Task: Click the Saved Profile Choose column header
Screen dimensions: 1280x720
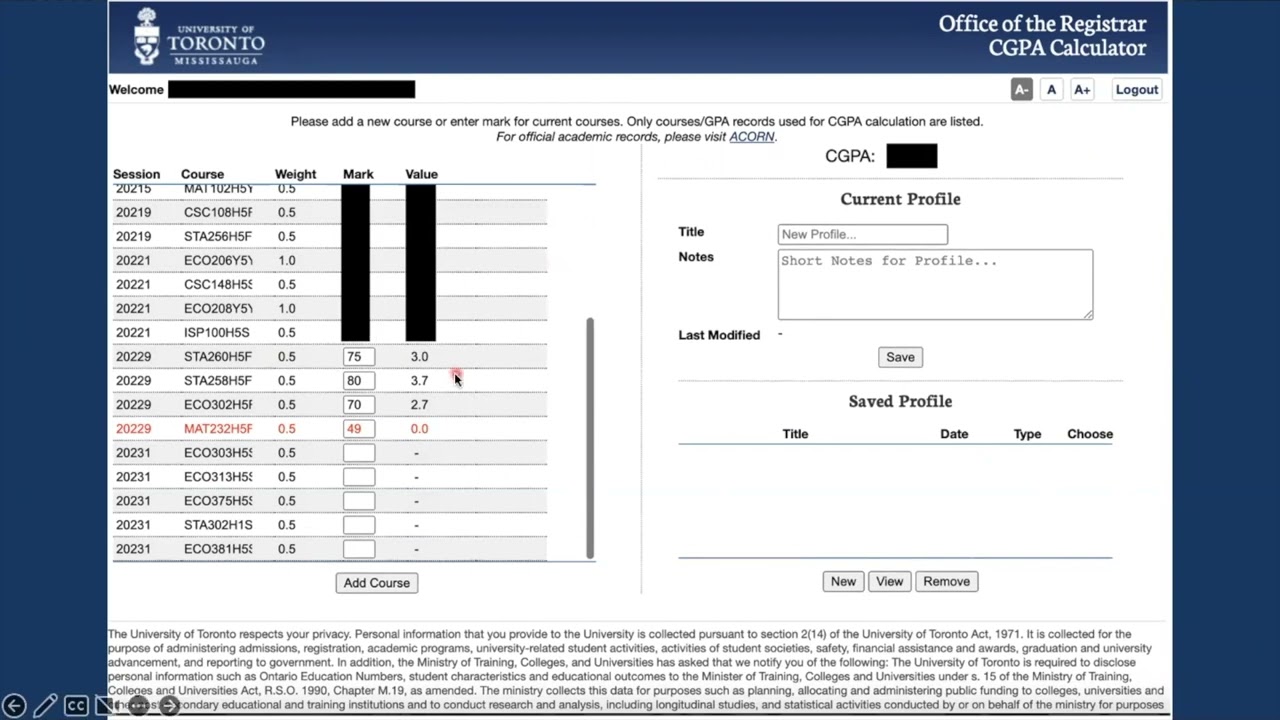Action: [x=1090, y=434]
